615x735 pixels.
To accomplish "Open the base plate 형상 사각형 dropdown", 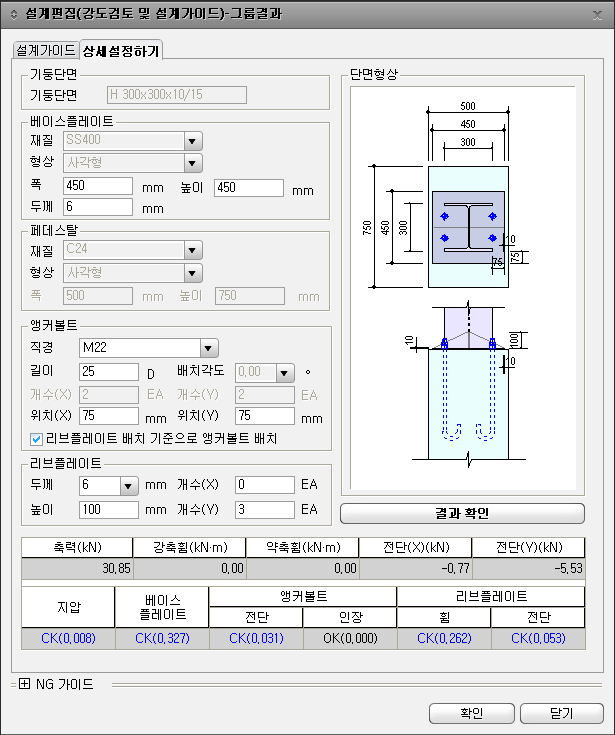I will (192, 163).
